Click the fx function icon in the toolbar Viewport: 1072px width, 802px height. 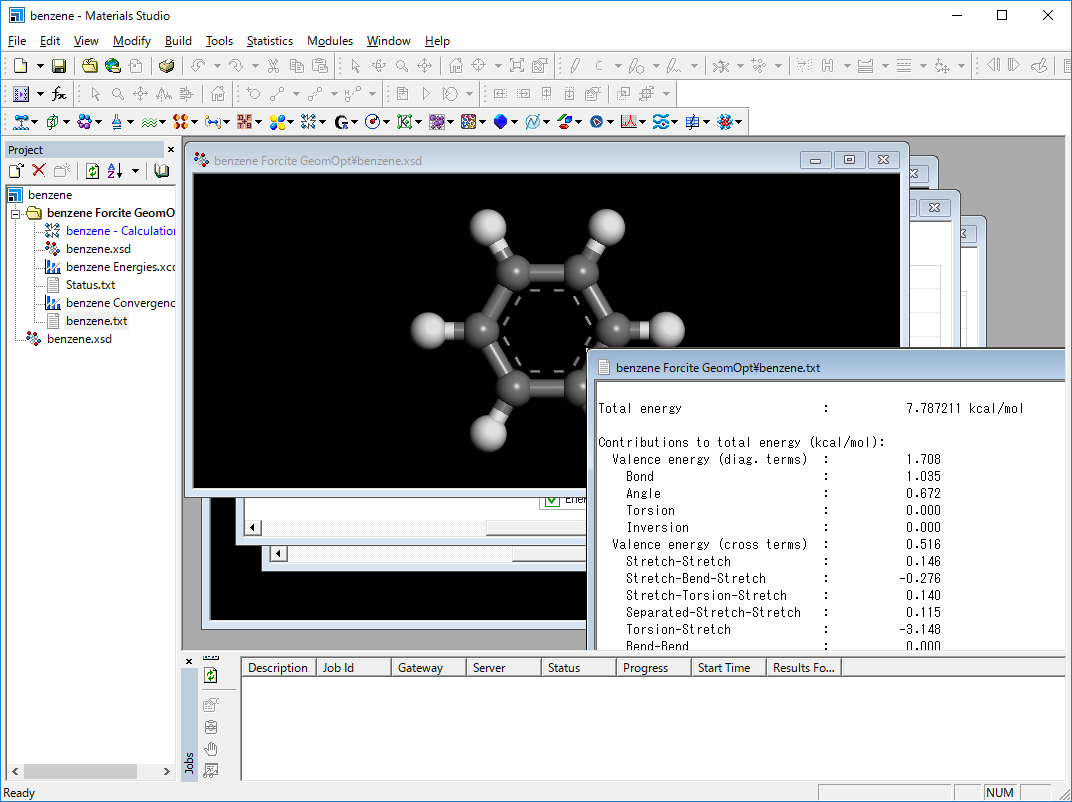(x=59, y=94)
